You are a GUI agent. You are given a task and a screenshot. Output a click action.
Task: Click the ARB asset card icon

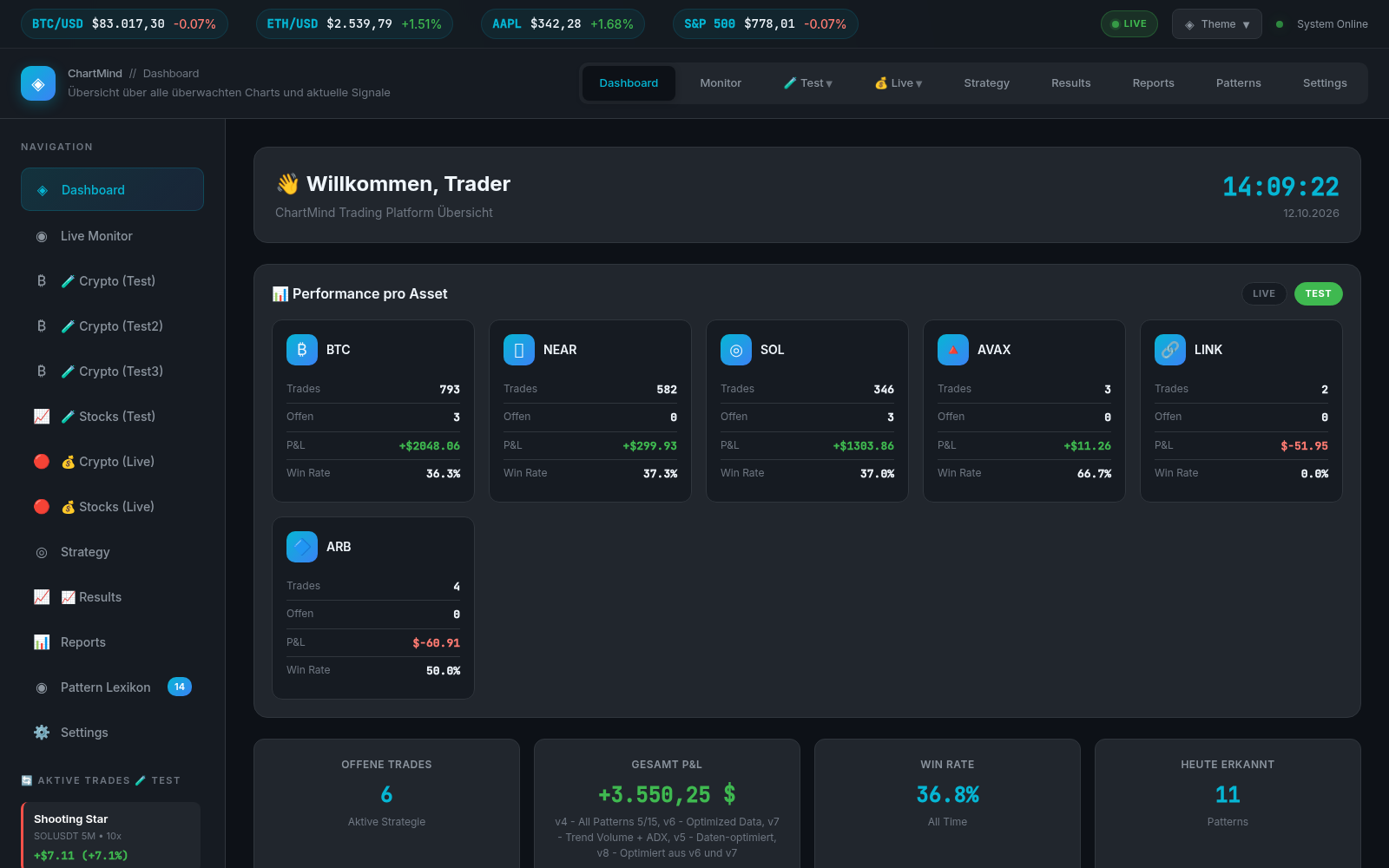tap(302, 547)
